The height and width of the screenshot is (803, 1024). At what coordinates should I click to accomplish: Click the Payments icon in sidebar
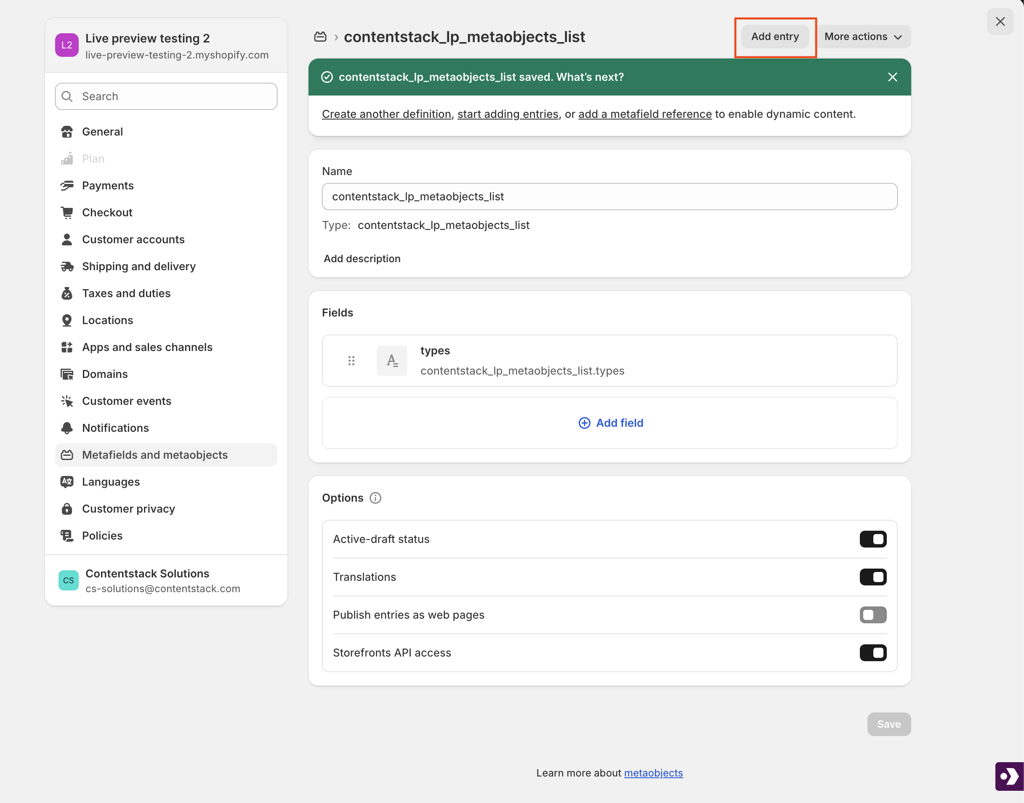pyautogui.click(x=67, y=186)
